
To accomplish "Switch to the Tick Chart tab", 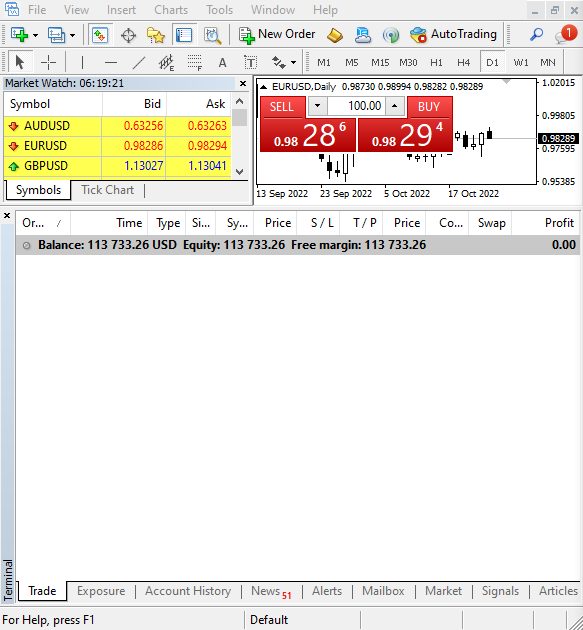I will point(108,190).
